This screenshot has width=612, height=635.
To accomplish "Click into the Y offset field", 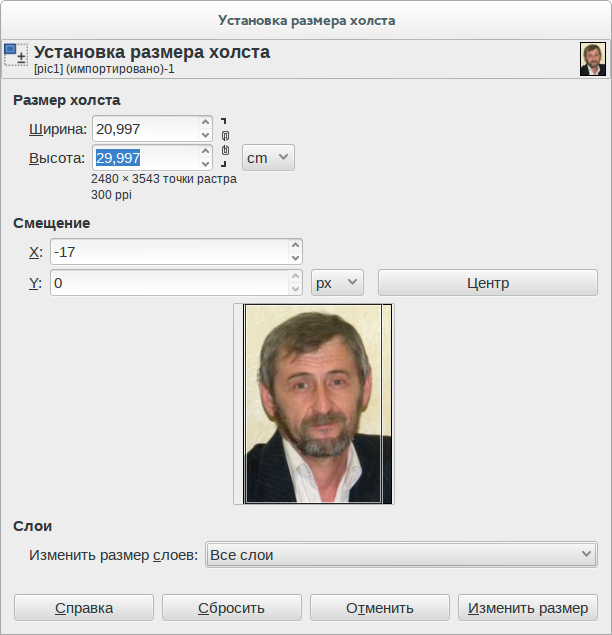I will (x=169, y=283).
